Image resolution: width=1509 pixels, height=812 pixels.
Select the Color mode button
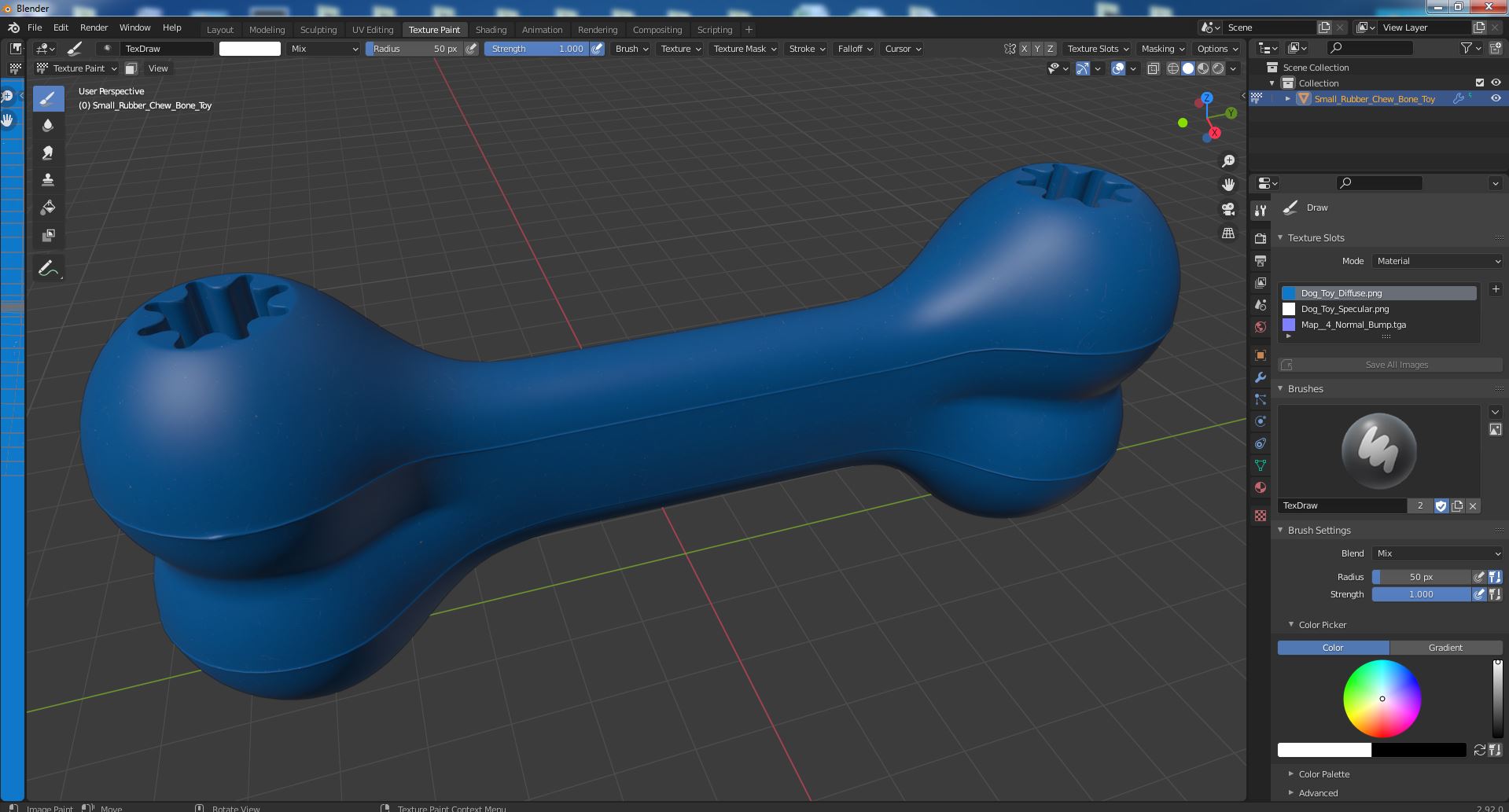1333,648
